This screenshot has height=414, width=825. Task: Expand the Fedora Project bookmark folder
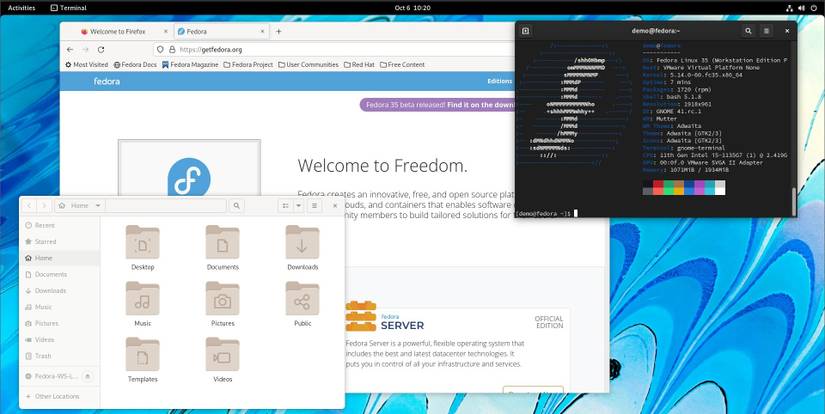248,65
